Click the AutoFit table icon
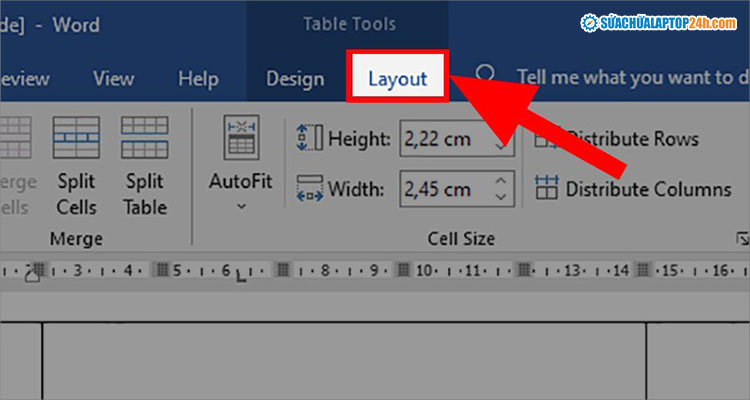 point(241,138)
